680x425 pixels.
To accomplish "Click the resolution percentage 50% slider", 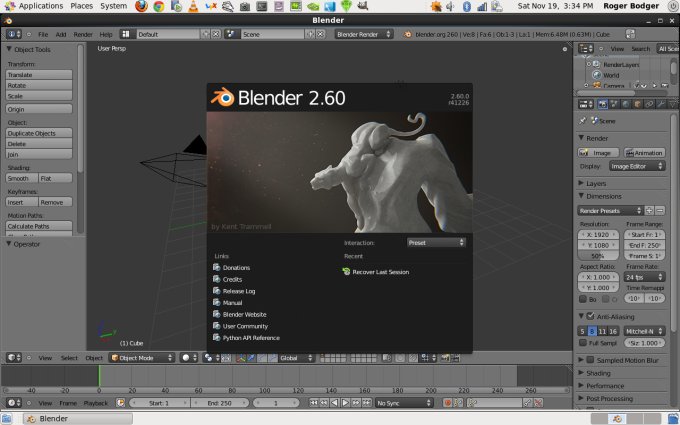I will 597,256.
